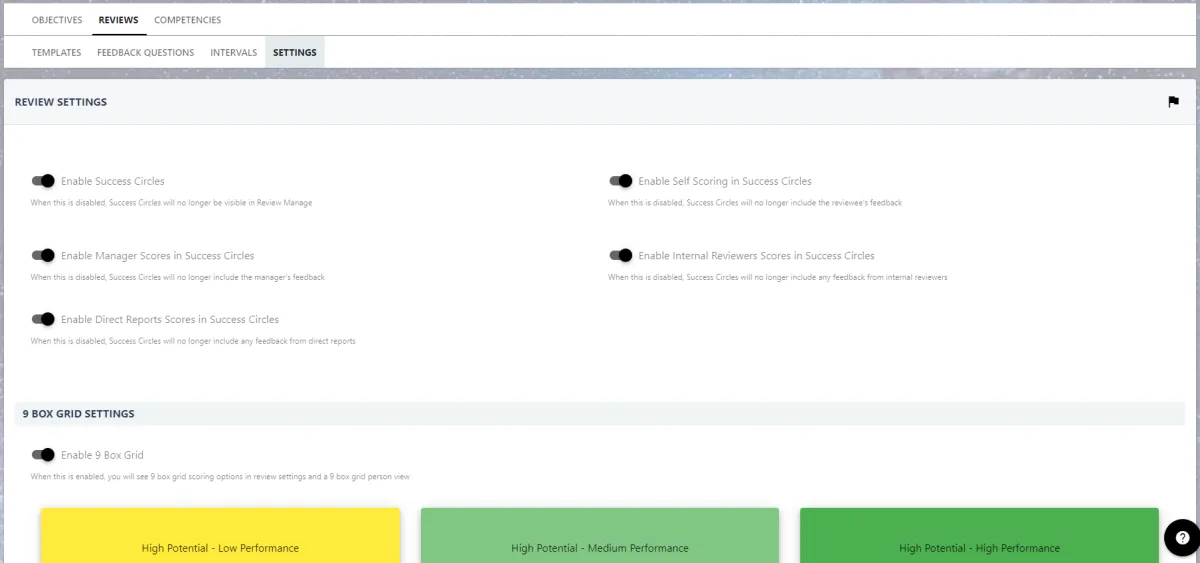Screen dimensions: 1200x563
Task: Click the 'no longer include the manager's feedback' description
Action: tap(177, 277)
